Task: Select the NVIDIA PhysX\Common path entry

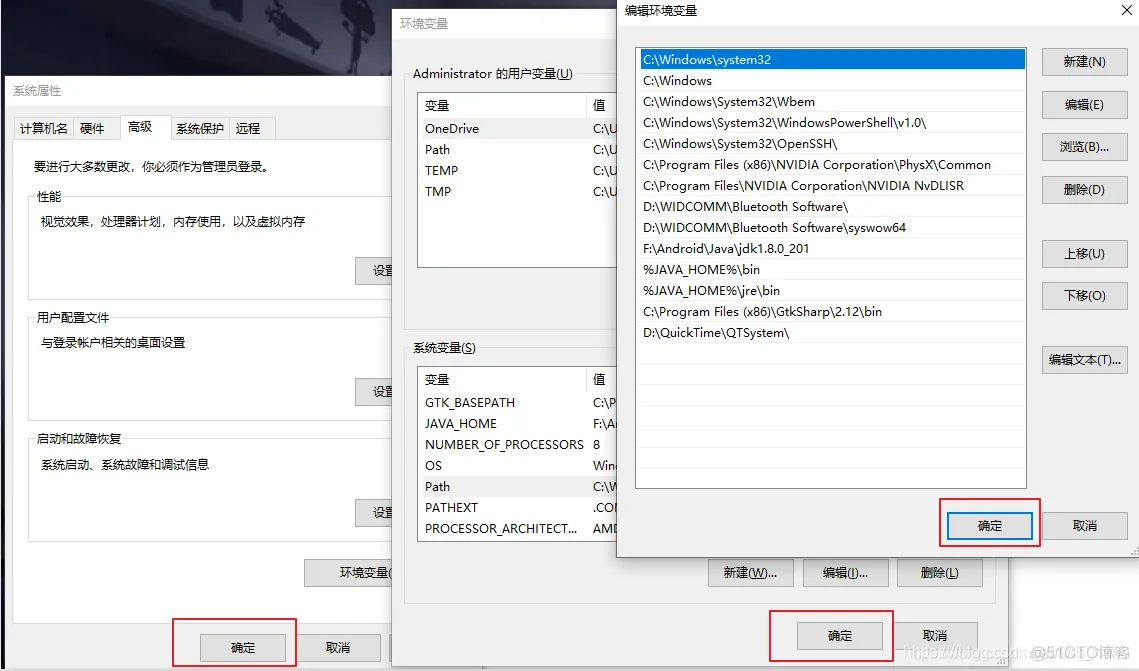Action: (832, 165)
